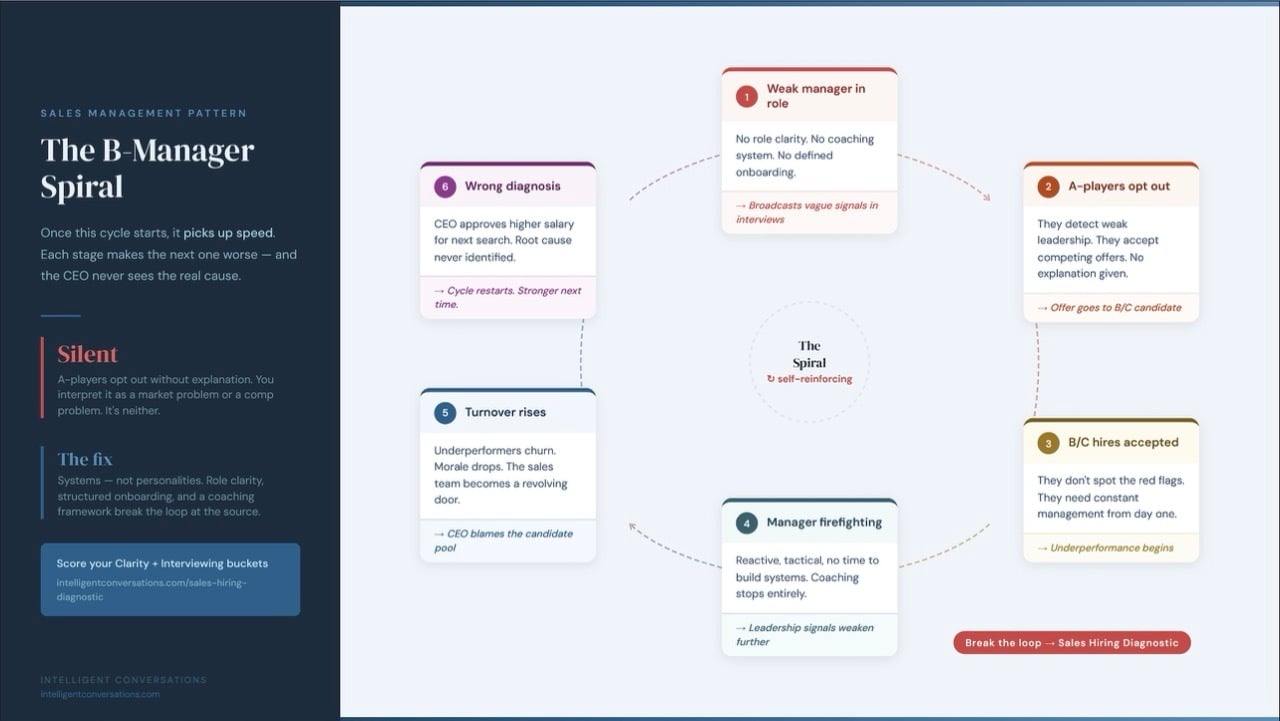Select the Score your Clarity + Interviewing buckets card

coord(170,579)
